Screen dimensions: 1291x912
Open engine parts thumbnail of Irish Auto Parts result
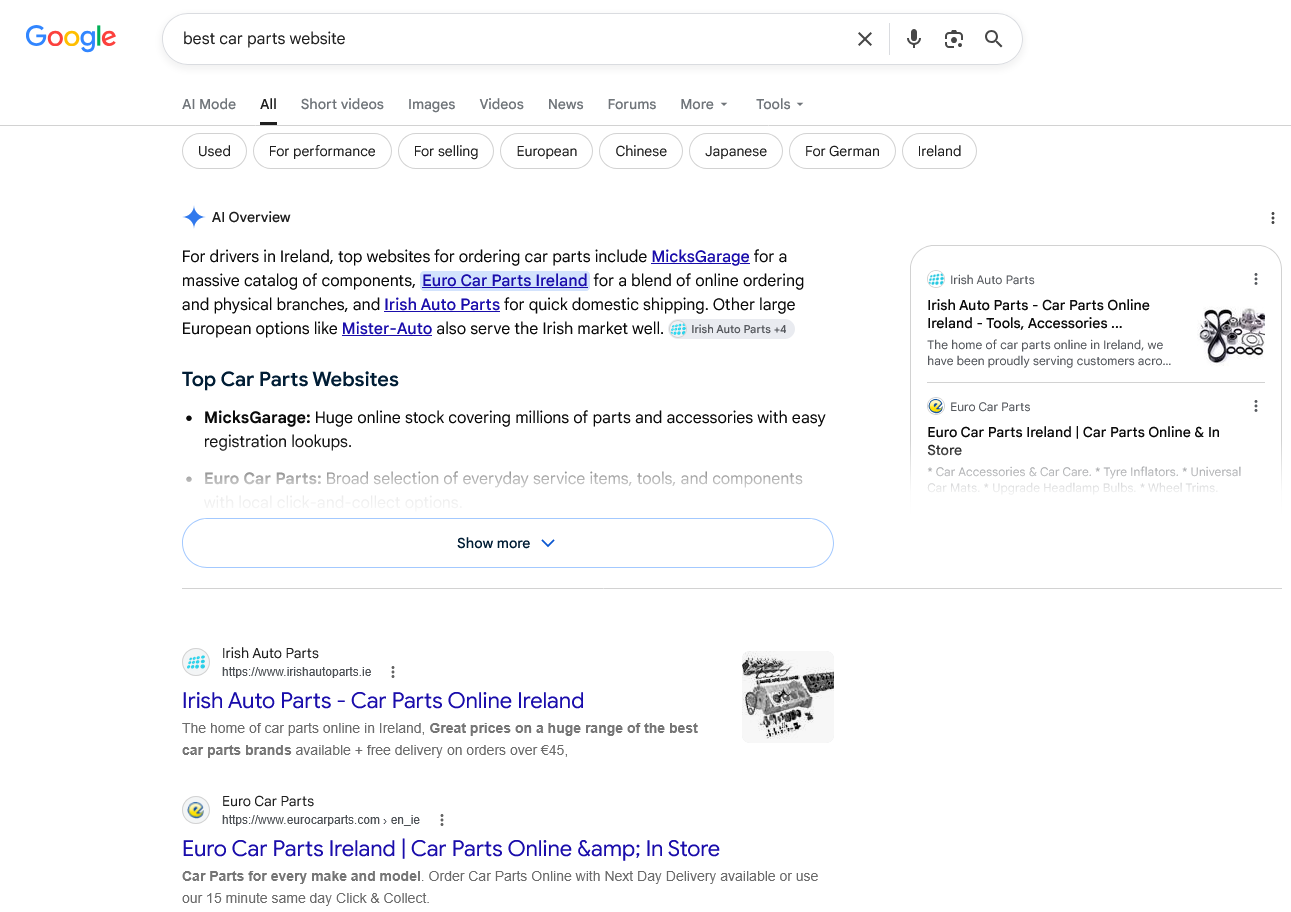pos(788,697)
